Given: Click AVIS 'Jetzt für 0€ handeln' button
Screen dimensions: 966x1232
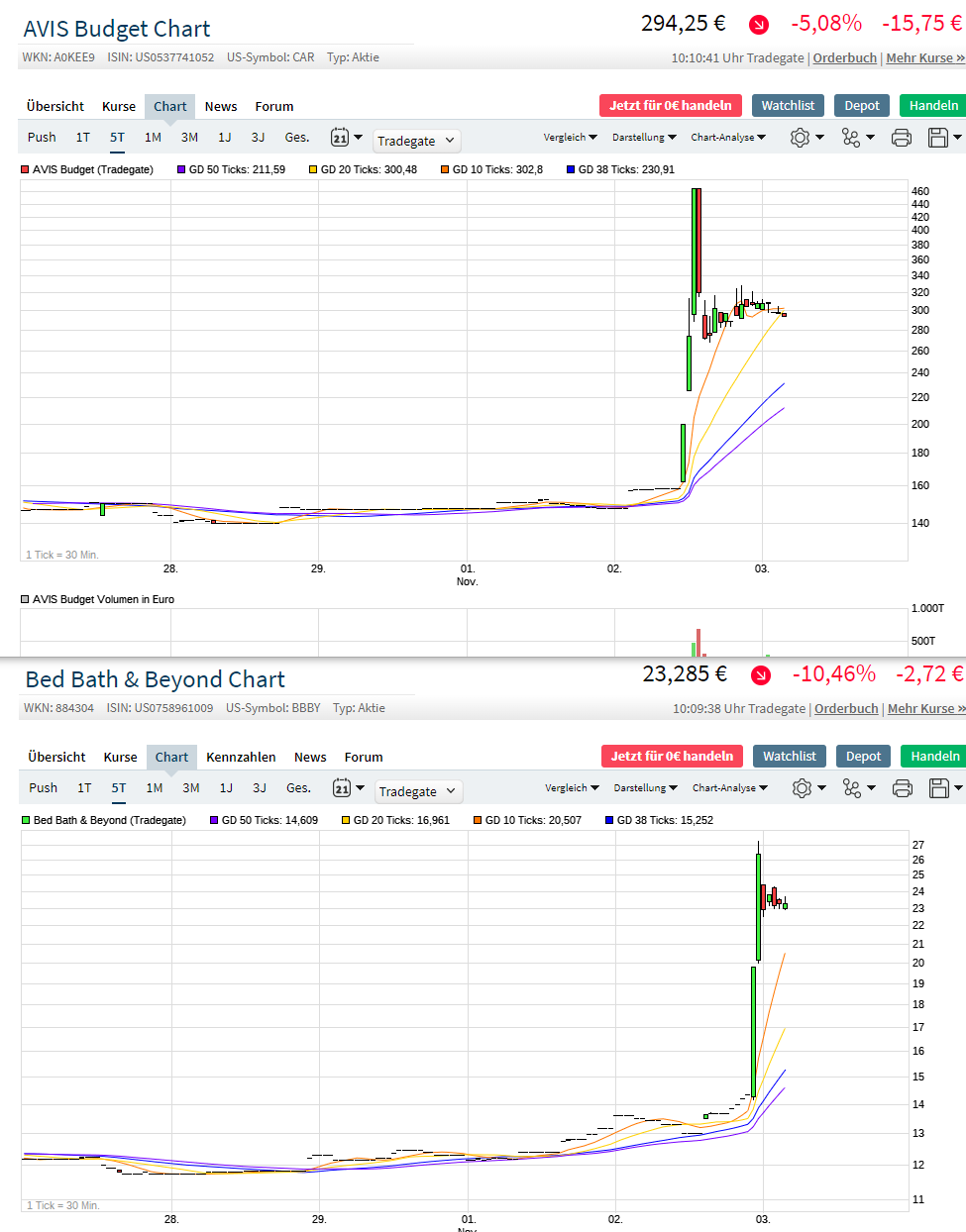Looking at the screenshot, I should 670,105.
